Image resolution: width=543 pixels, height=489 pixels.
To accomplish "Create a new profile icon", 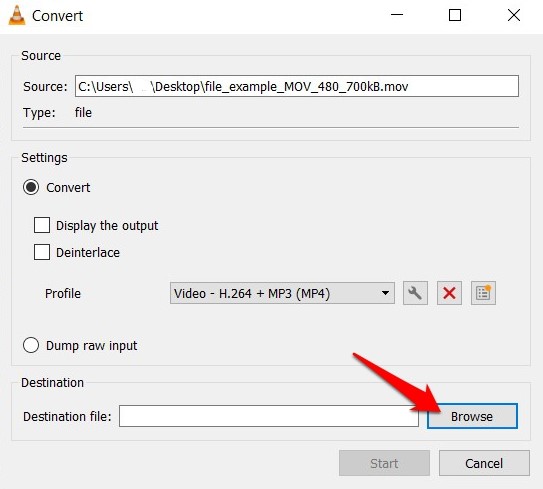I will click(x=483, y=293).
